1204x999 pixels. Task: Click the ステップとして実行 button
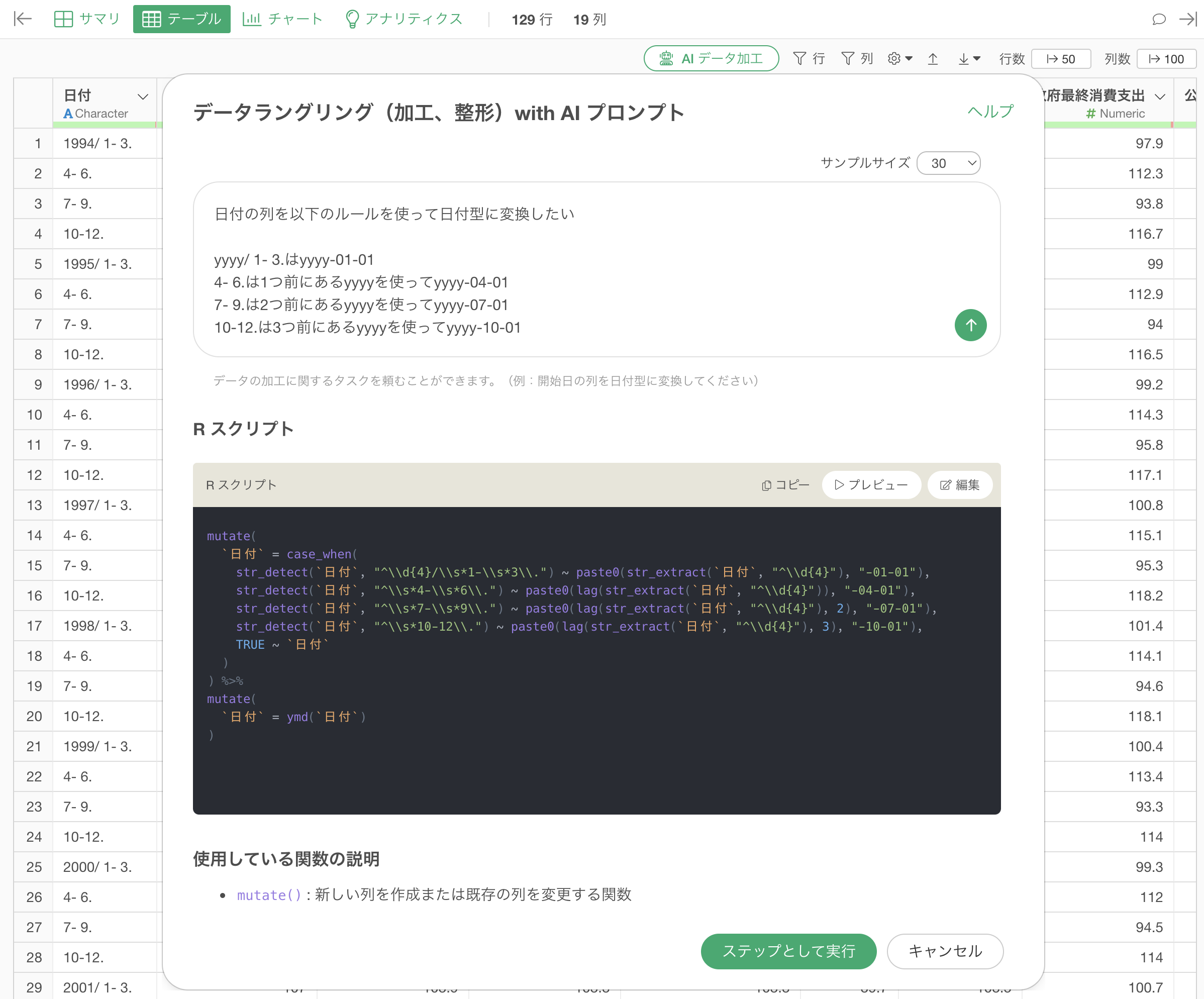coord(788,951)
